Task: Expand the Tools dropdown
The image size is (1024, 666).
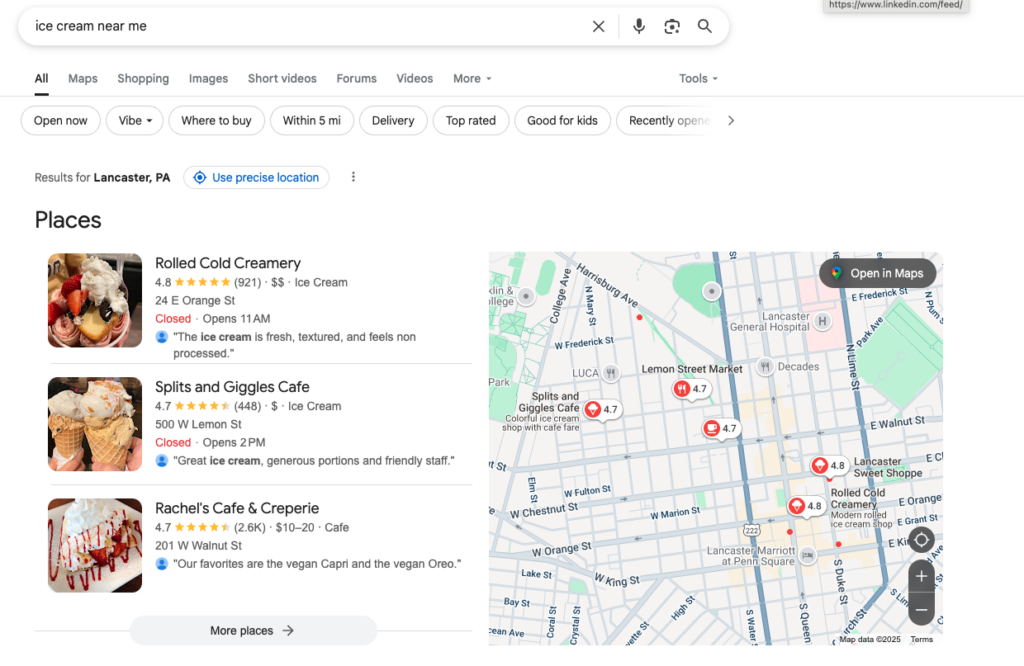Action: point(698,78)
